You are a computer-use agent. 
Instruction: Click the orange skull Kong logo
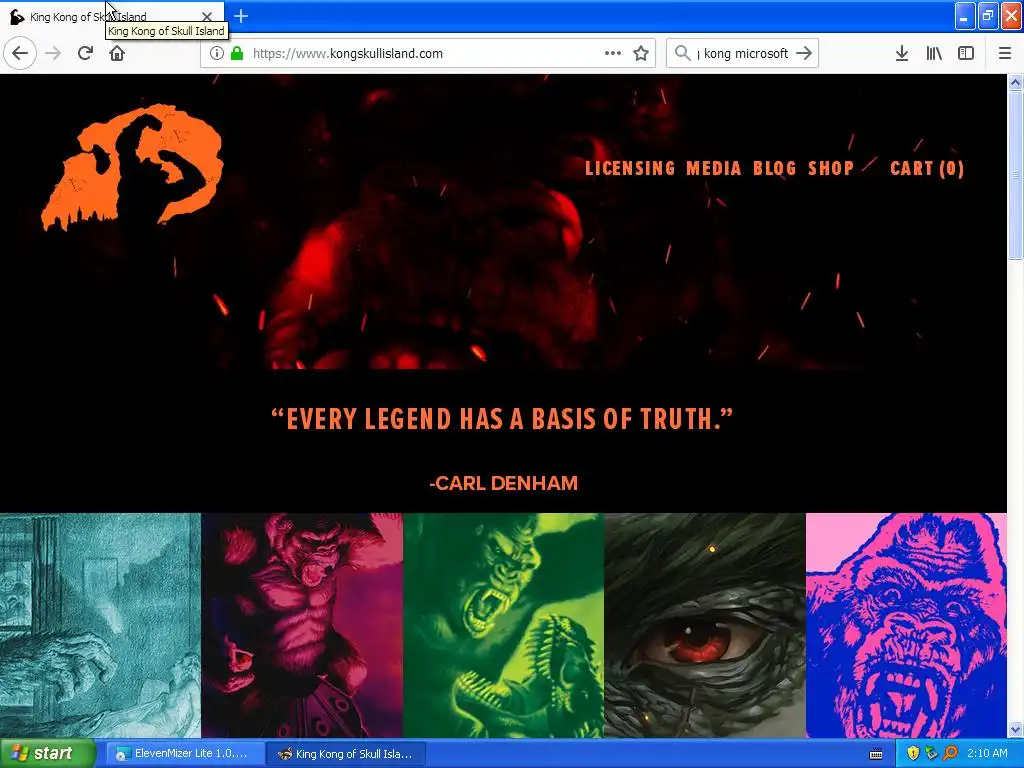[x=133, y=167]
